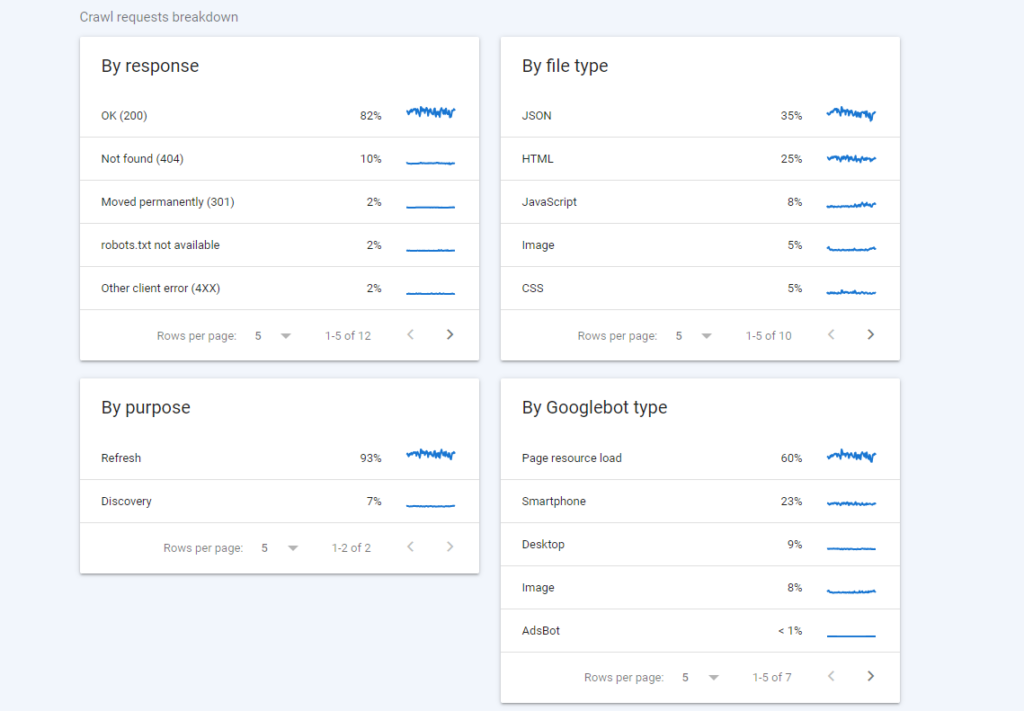
Task: Click the previous page arrow in By file type
Action: tap(831, 335)
